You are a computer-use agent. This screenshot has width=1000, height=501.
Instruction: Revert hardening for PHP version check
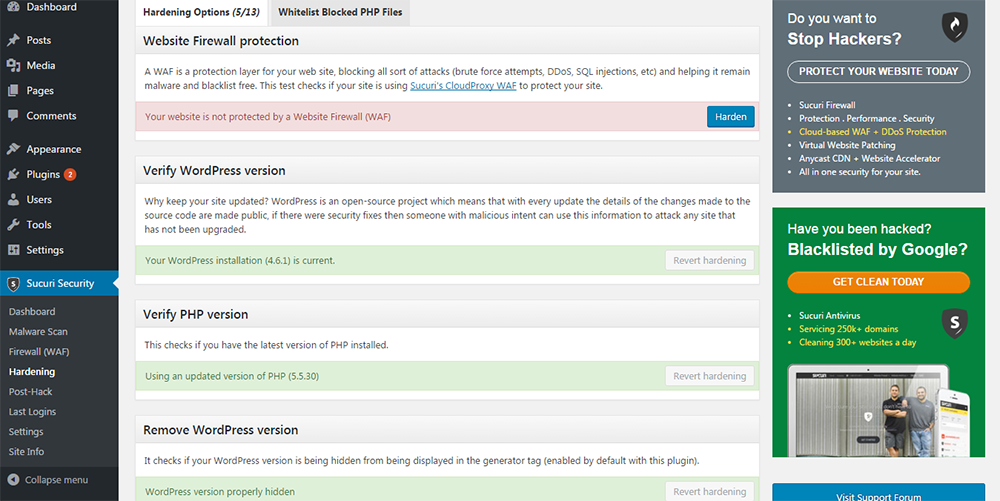pos(710,376)
